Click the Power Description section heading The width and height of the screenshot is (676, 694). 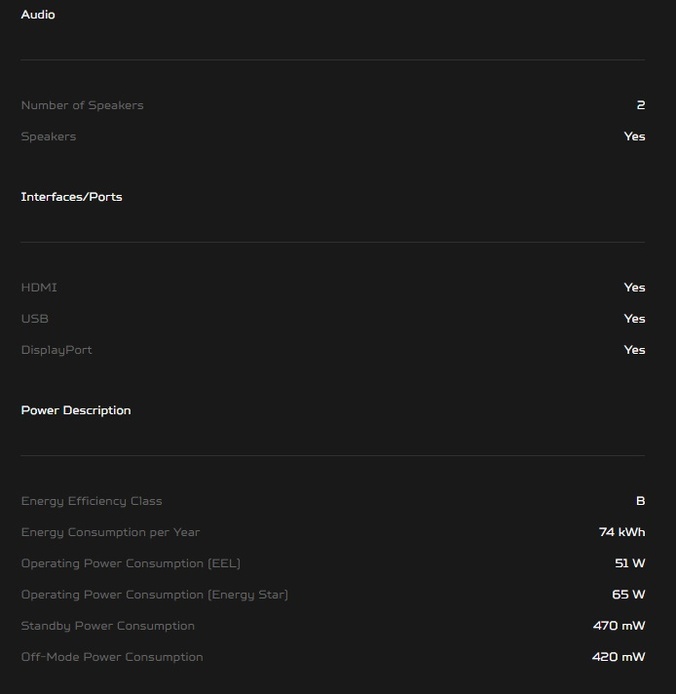point(76,410)
